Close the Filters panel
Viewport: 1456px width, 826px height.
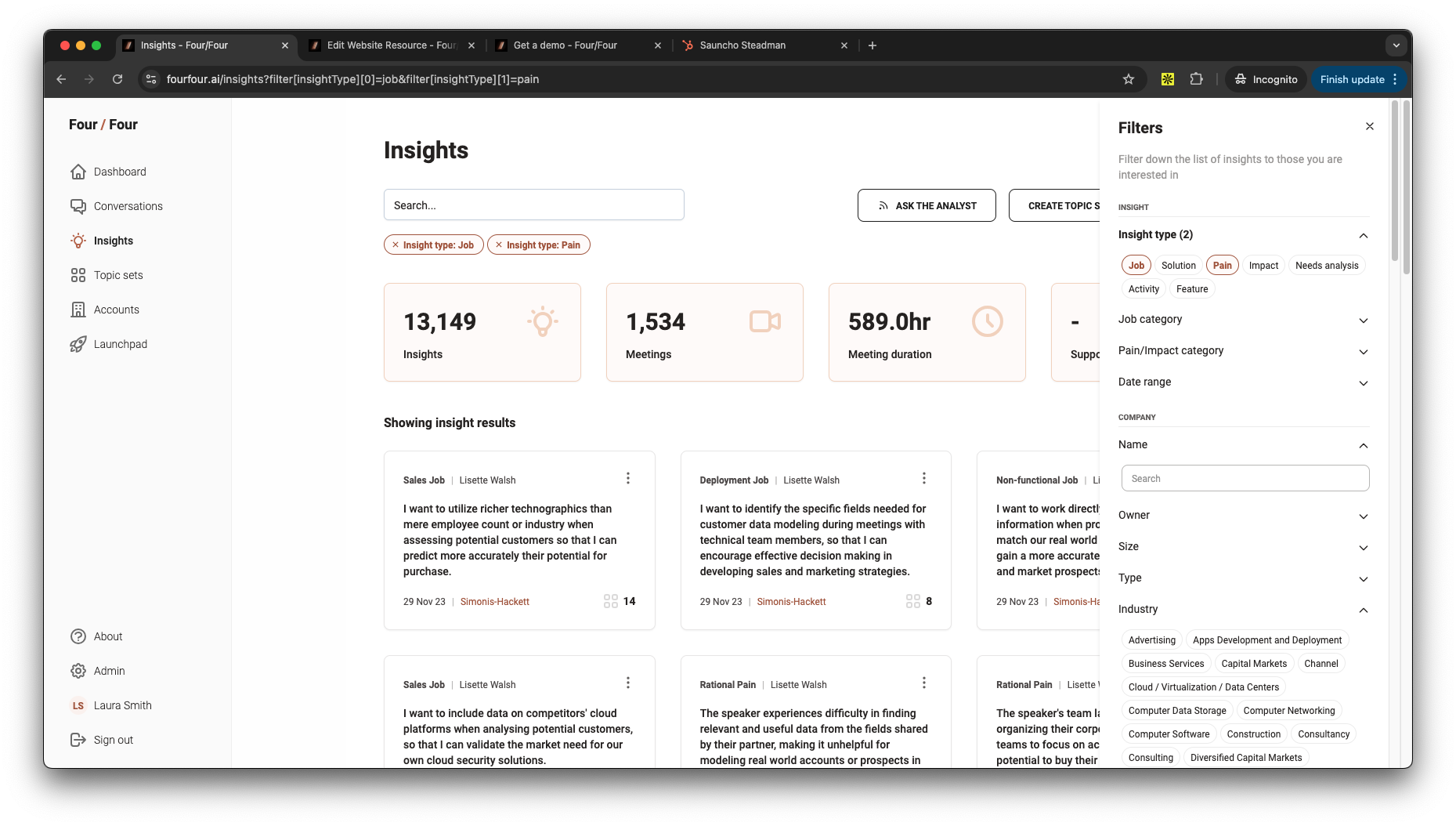(x=1369, y=126)
